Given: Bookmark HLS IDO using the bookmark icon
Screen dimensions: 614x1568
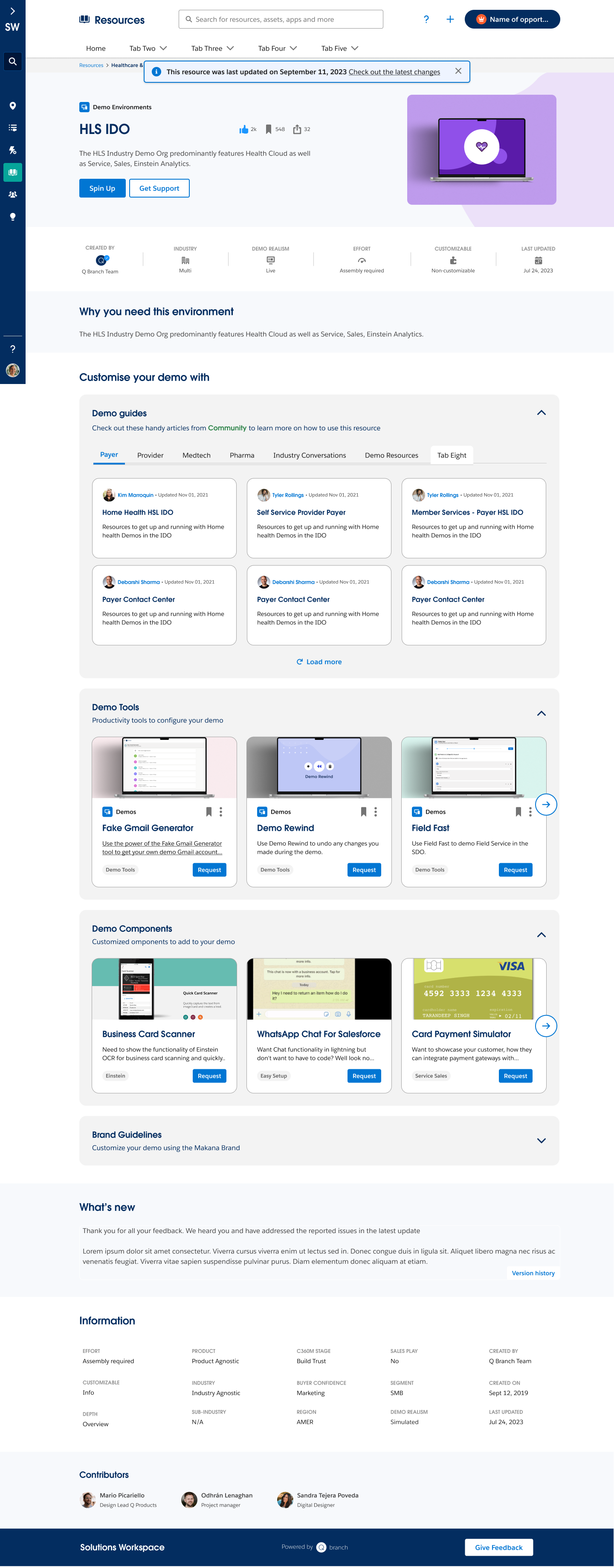Looking at the screenshot, I should pyautogui.click(x=268, y=129).
